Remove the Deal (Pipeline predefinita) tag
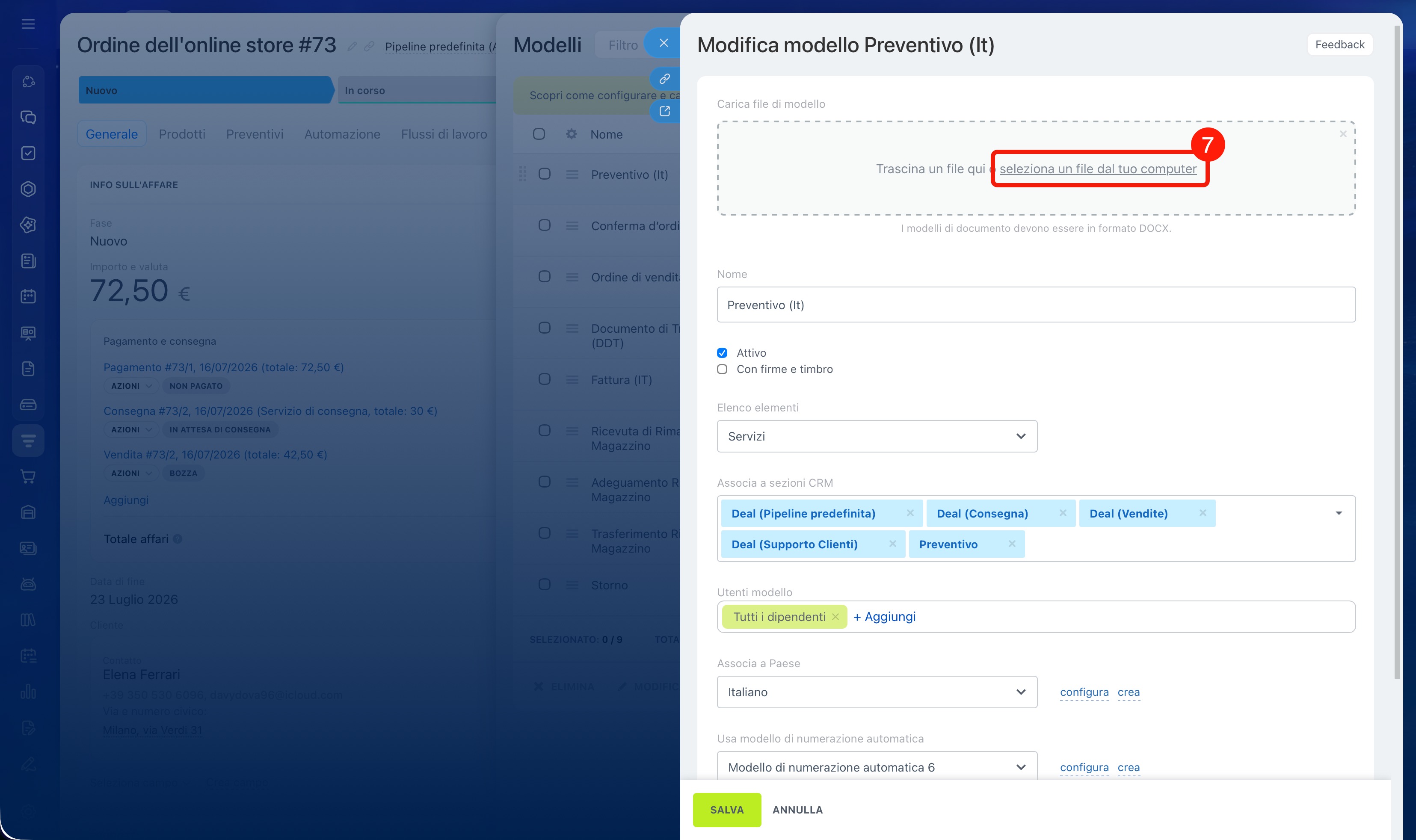1416x840 pixels. [x=910, y=513]
